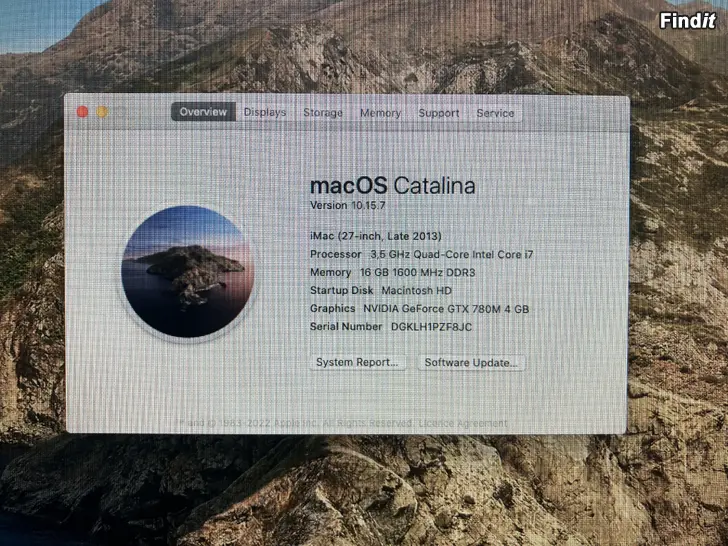
Task: Open the Licence Agreement link
Action: [x=463, y=423]
